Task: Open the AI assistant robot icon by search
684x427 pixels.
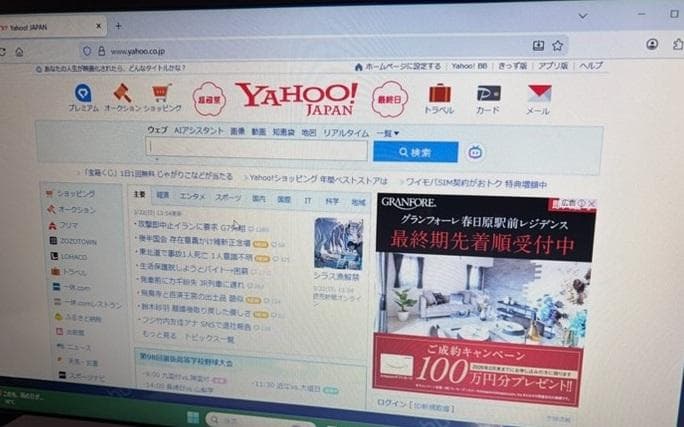Action: [x=475, y=152]
